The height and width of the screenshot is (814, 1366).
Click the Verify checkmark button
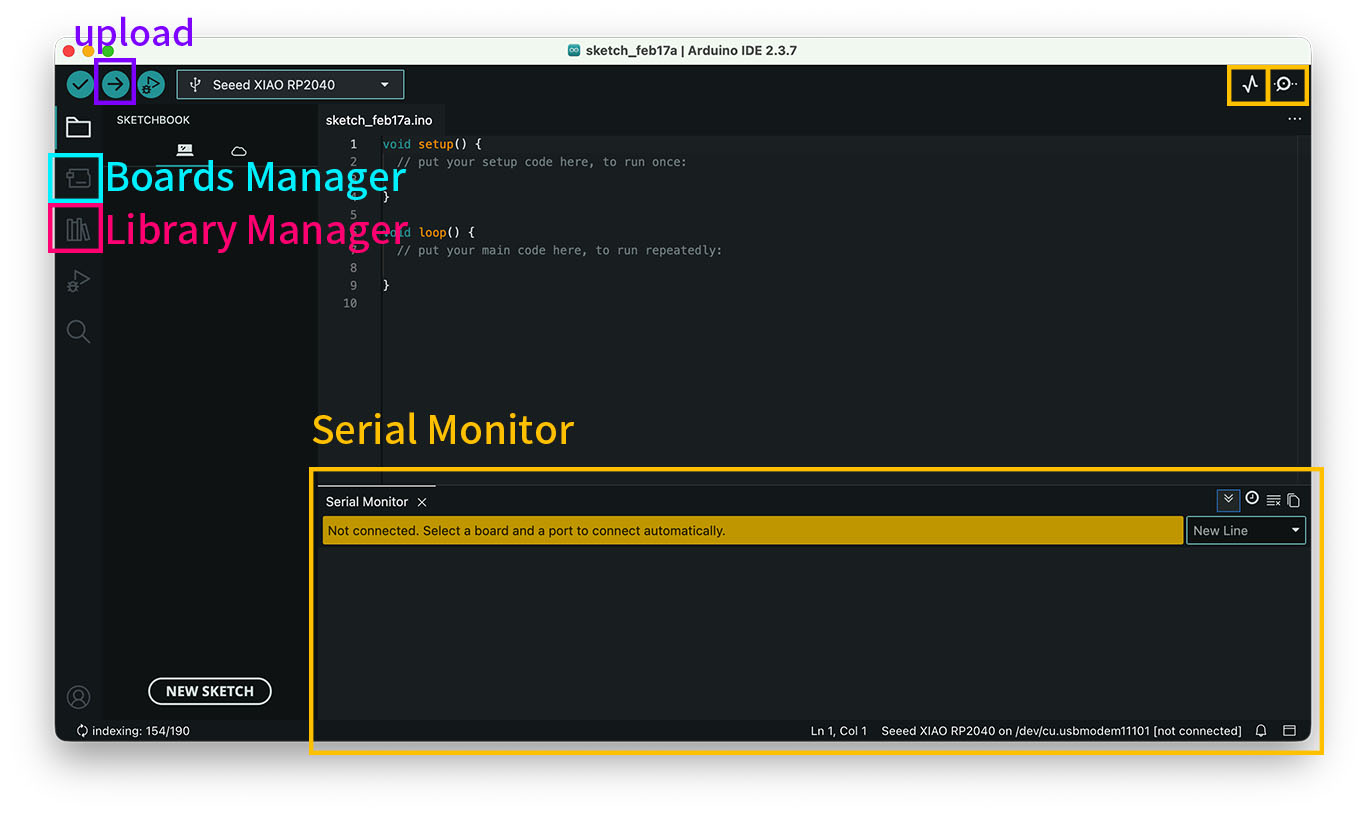tap(80, 85)
